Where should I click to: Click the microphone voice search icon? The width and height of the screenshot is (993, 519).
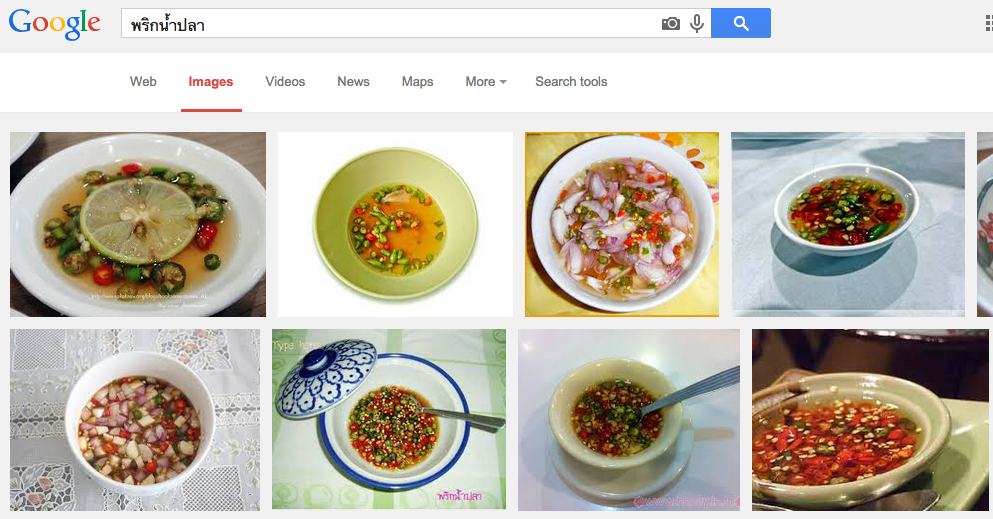pyautogui.click(x=697, y=24)
